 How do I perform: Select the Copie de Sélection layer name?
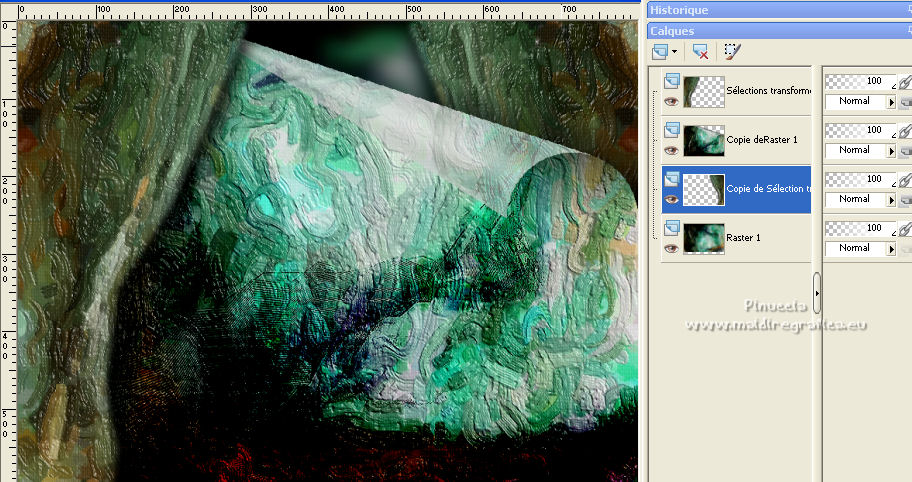(768, 188)
